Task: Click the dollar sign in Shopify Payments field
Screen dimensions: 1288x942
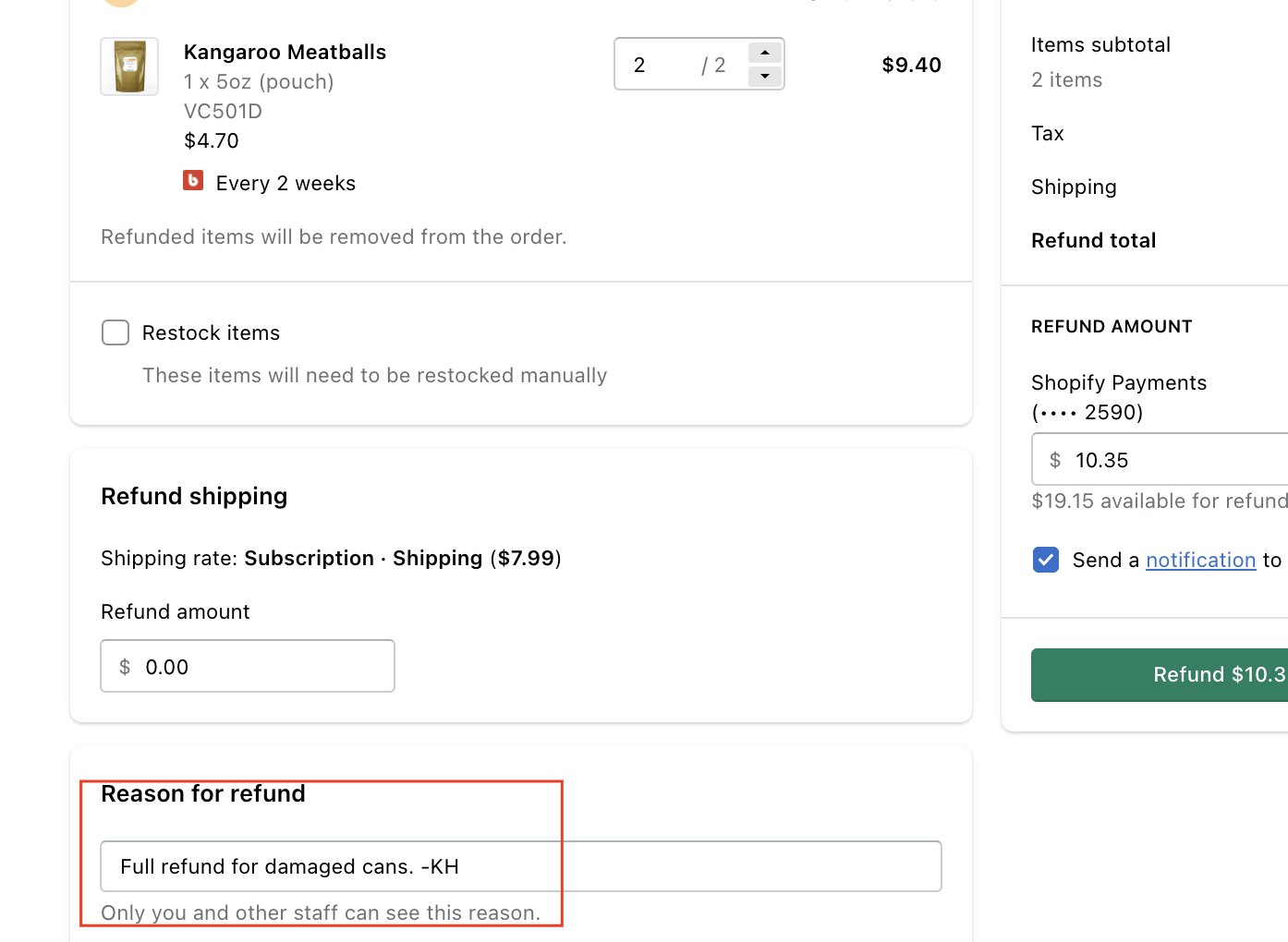Action: click(1055, 460)
